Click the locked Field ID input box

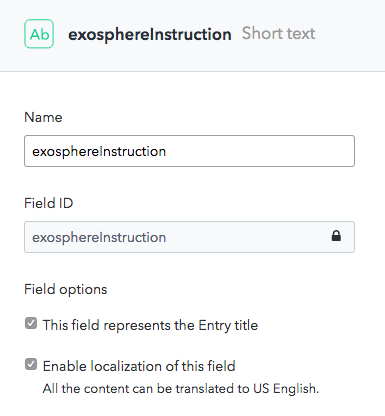pyautogui.click(x=189, y=237)
